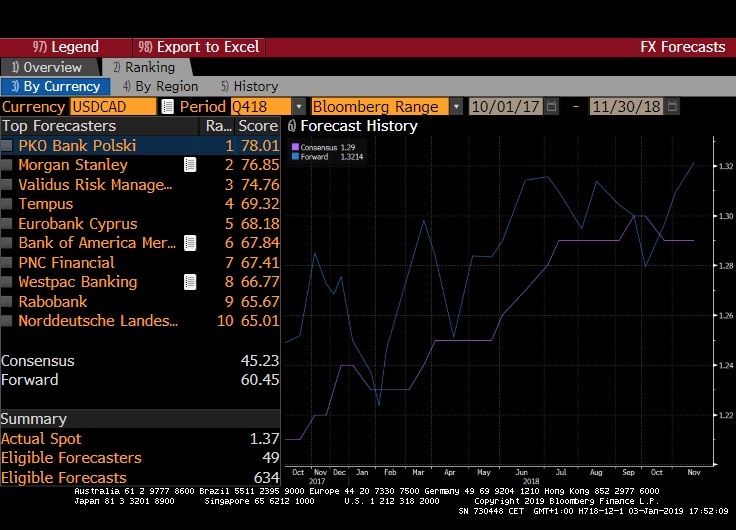Click purple Consensus legend swatch
The image size is (736, 530).
click(x=295, y=147)
